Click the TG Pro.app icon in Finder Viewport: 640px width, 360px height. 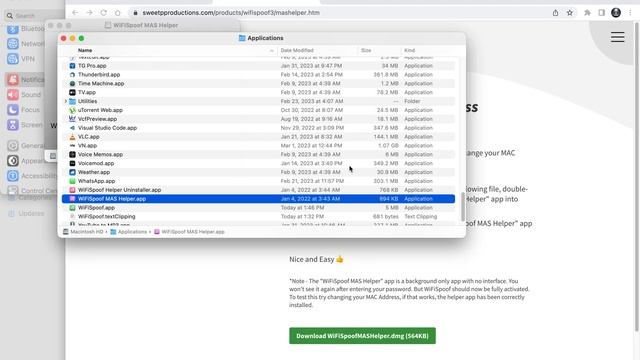[72, 66]
